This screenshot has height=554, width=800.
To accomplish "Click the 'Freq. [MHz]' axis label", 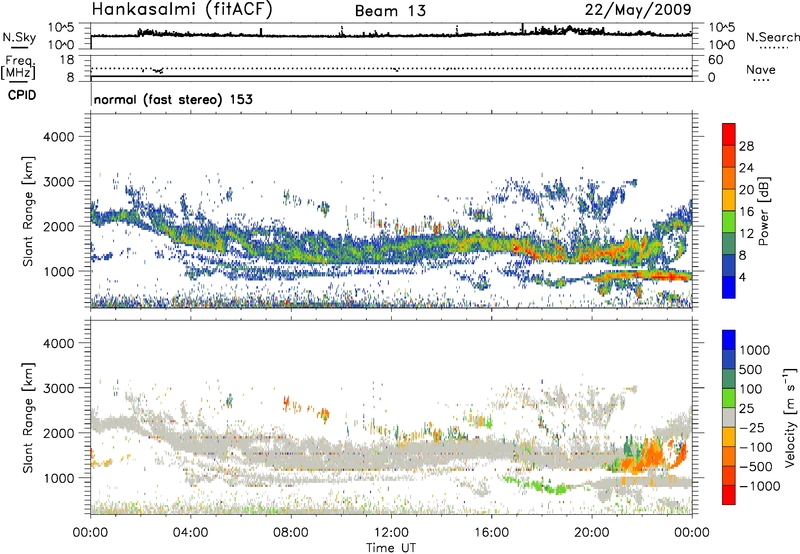I will point(18,67).
